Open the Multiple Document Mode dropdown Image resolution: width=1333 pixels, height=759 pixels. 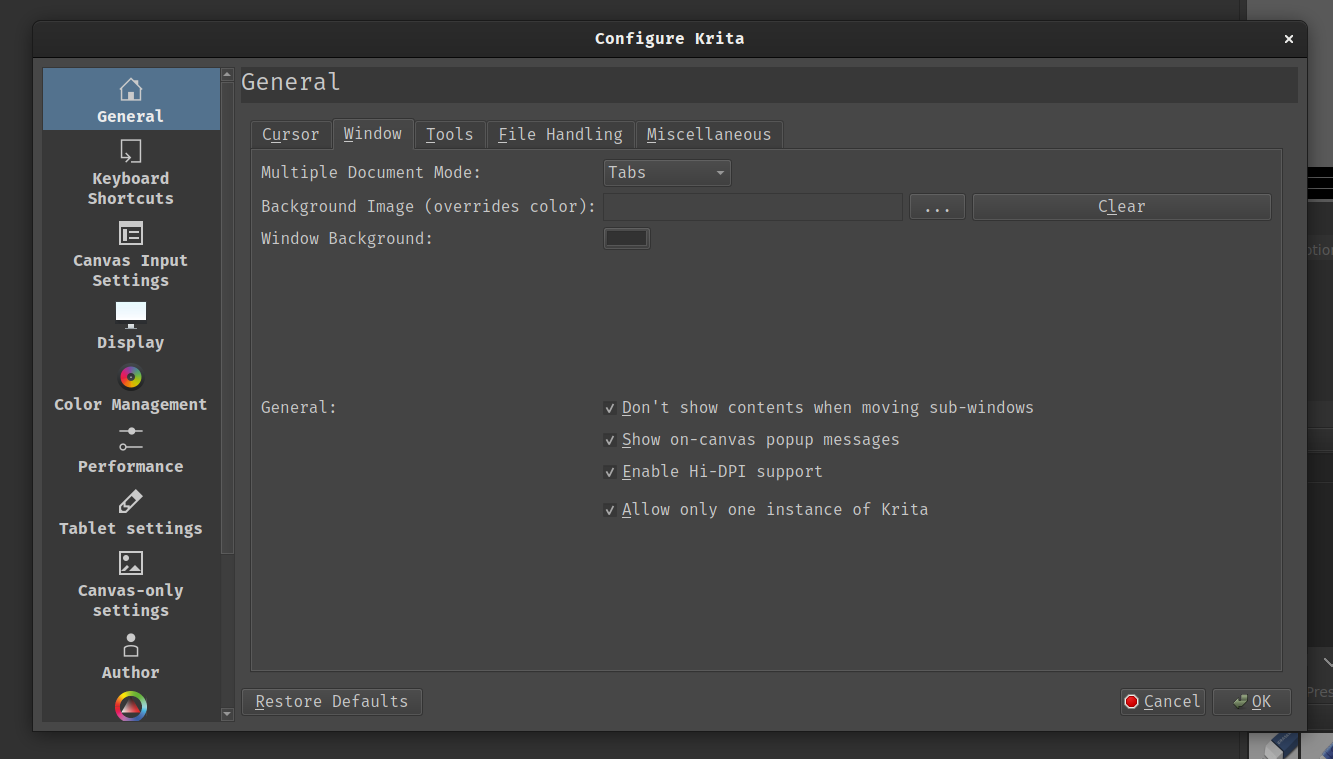point(667,173)
